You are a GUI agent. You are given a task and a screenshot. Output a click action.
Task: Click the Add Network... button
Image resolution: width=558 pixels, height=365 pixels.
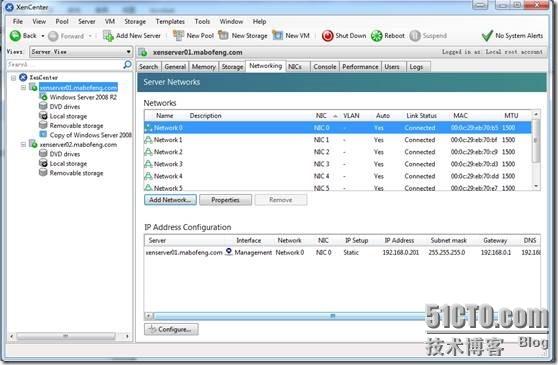pyautogui.click(x=170, y=200)
